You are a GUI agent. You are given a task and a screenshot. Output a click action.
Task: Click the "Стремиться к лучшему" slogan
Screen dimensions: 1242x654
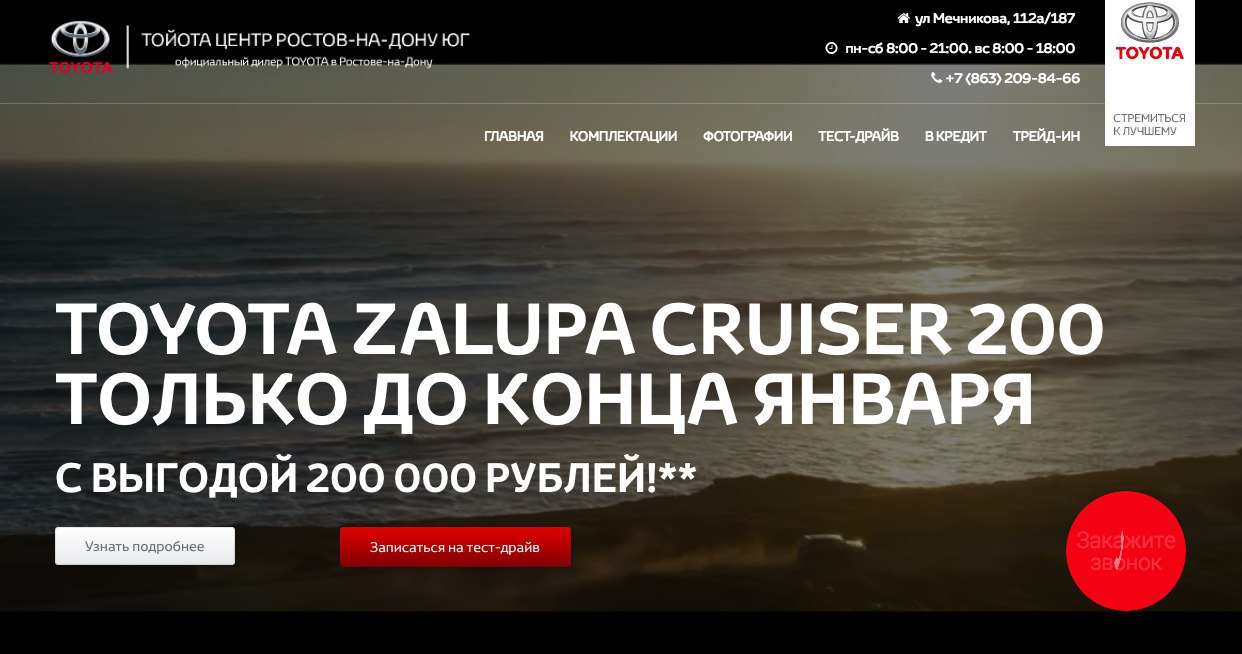pyautogui.click(x=1149, y=124)
